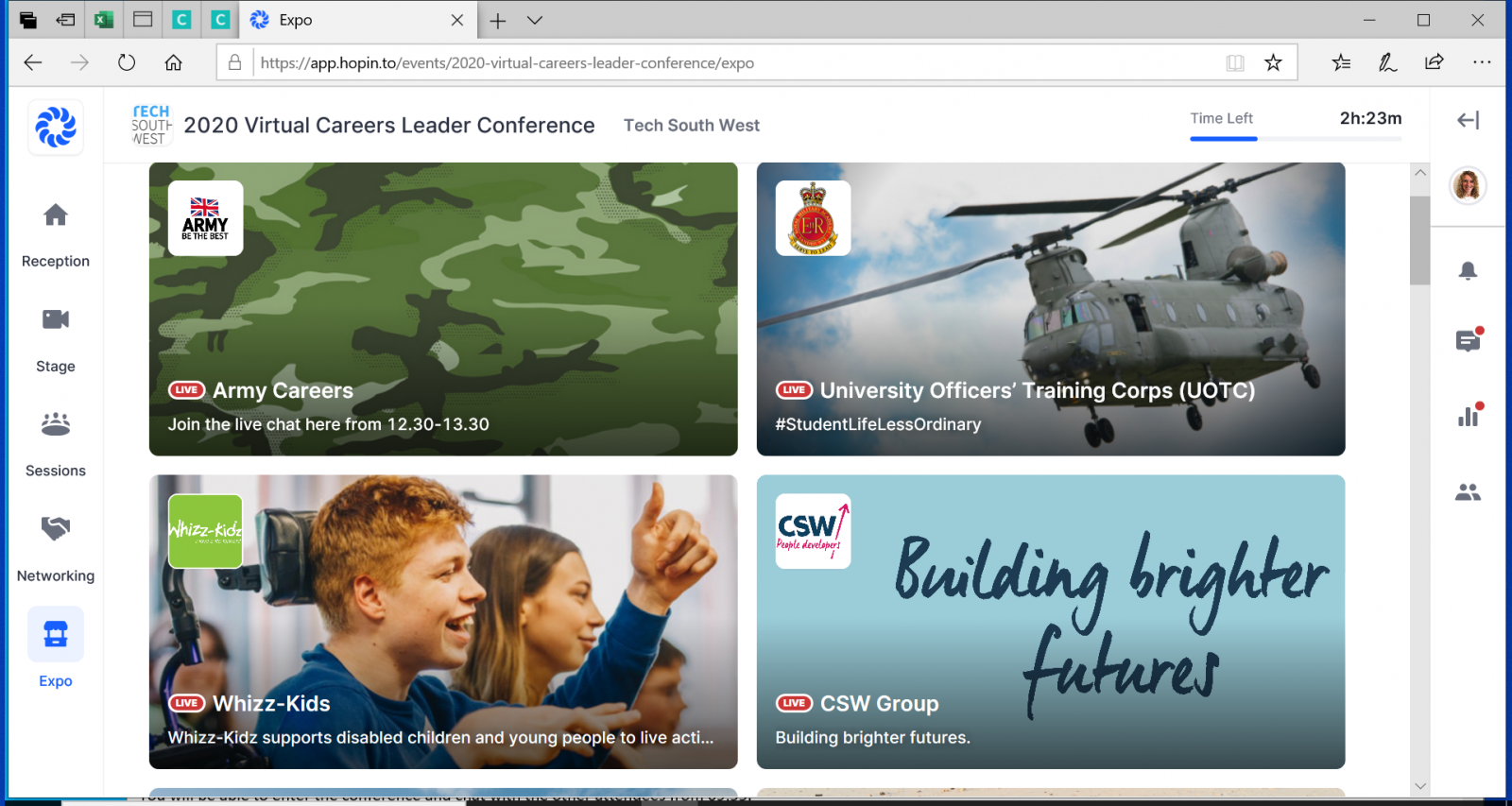1512x806 pixels.
Task: Show tab previews chevron
Action: pos(535,20)
